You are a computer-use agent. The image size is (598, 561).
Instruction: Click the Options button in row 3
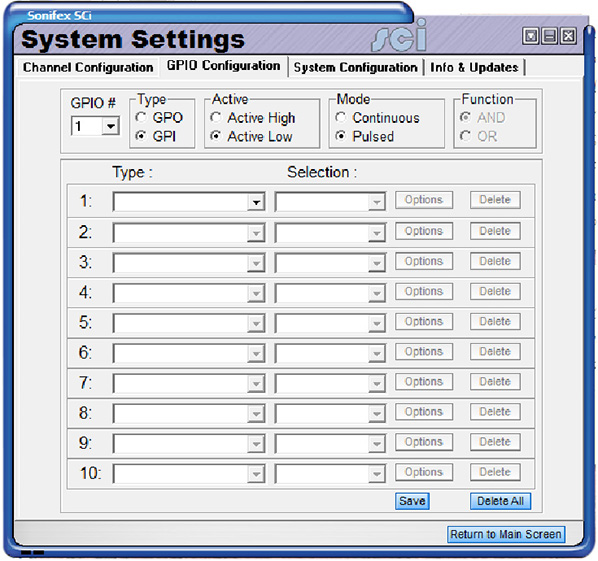coord(424,261)
